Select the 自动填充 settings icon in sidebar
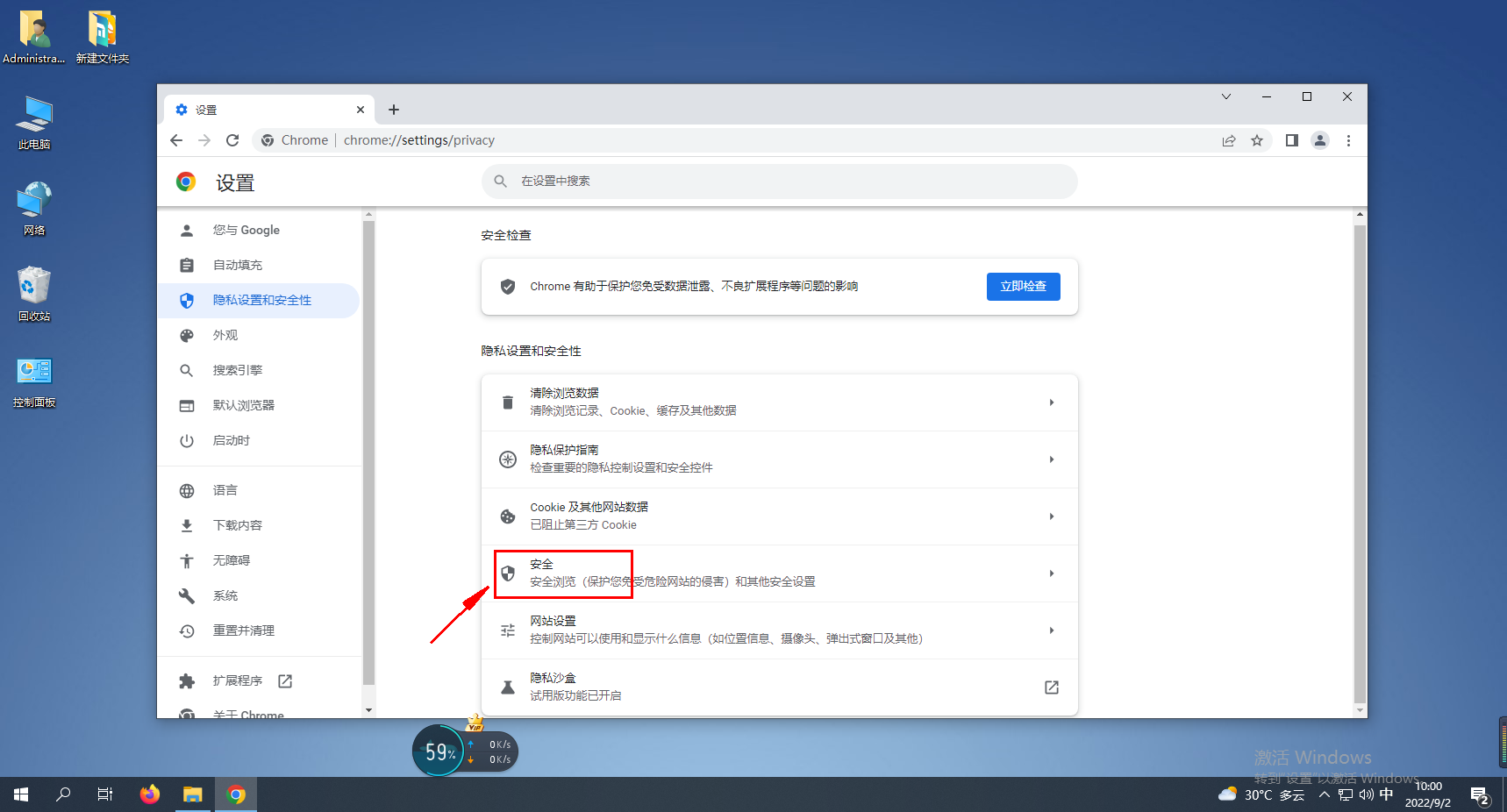 [x=187, y=265]
